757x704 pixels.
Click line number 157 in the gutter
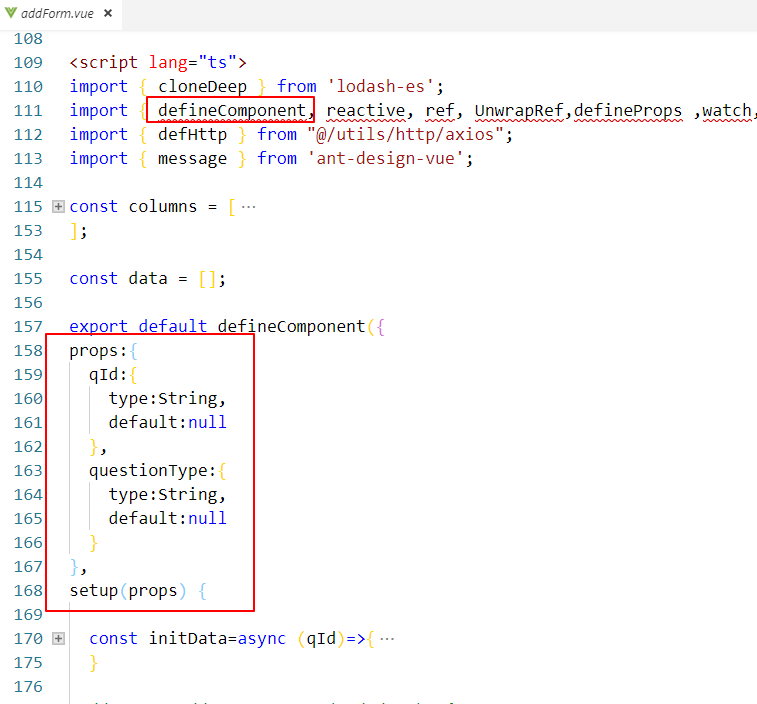(x=28, y=326)
